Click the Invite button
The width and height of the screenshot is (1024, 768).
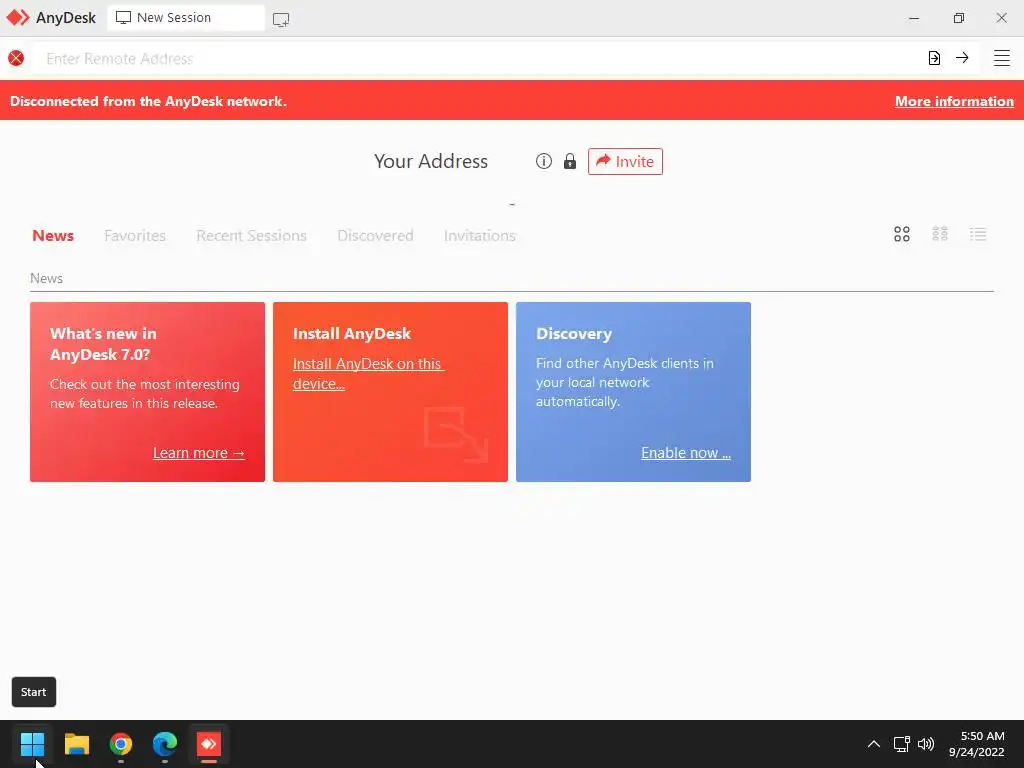[x=625, y=161]
